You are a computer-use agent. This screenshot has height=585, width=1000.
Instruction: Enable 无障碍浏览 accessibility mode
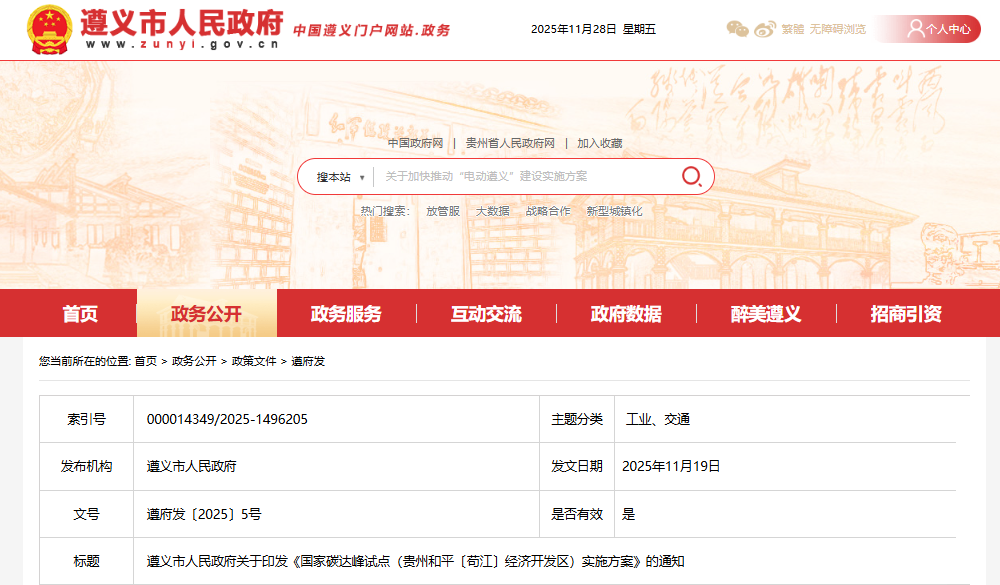[837, 29]
